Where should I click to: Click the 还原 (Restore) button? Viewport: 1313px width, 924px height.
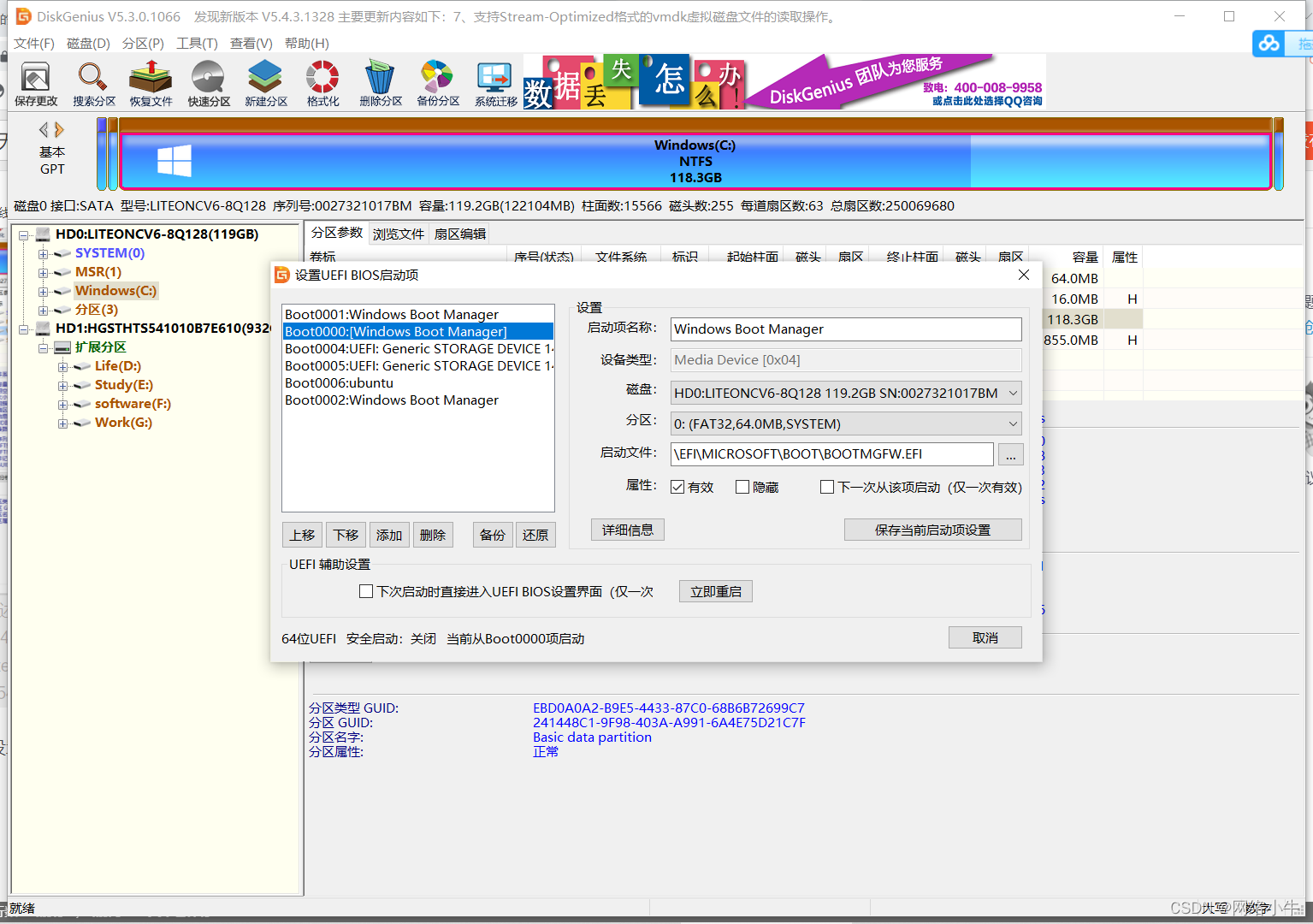pos(535,535)
